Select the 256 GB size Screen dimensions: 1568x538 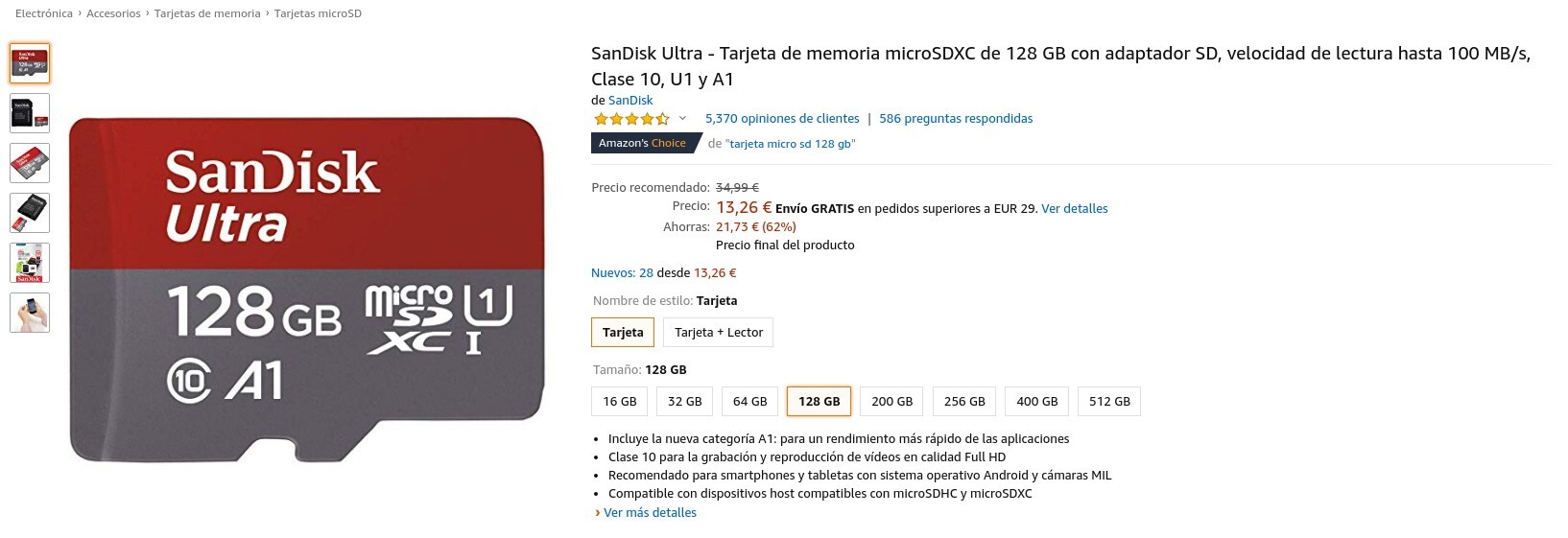964,402
